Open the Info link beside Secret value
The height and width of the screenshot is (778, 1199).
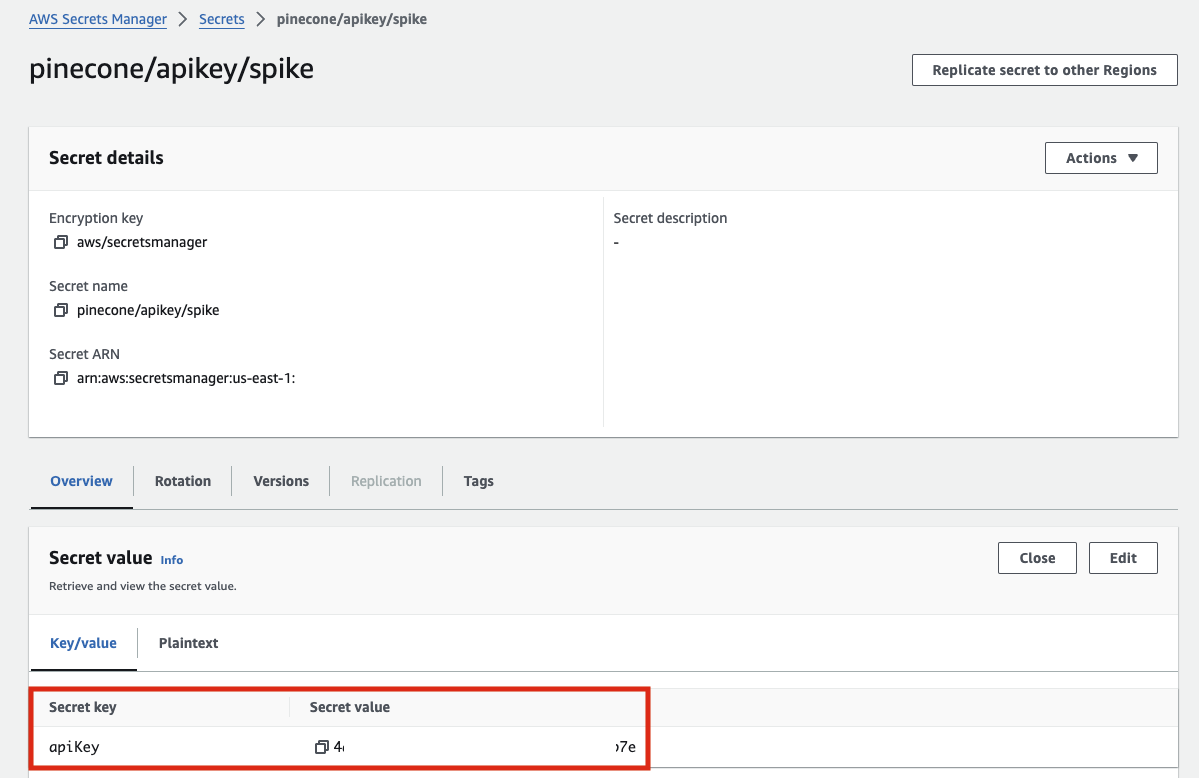pyautogui.click(x=171, y=560)
